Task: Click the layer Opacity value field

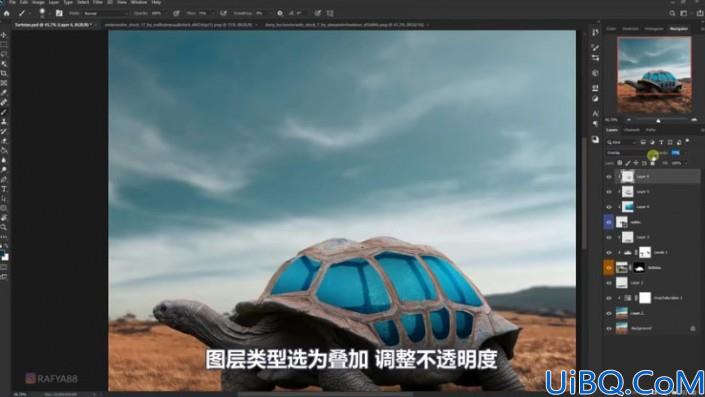Action: [675, 153]
